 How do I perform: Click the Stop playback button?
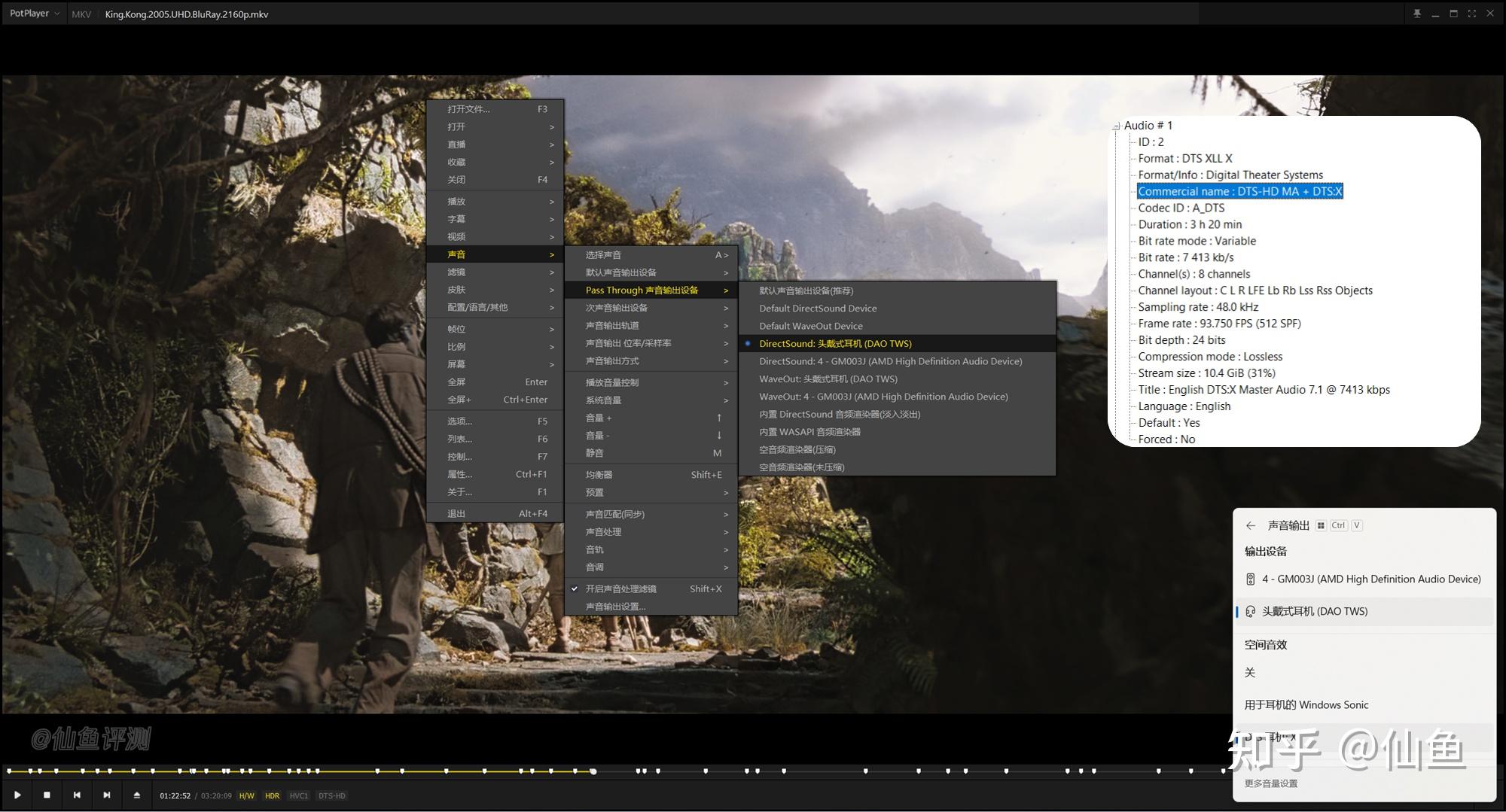pyautogui.click(x=47, y=795)
